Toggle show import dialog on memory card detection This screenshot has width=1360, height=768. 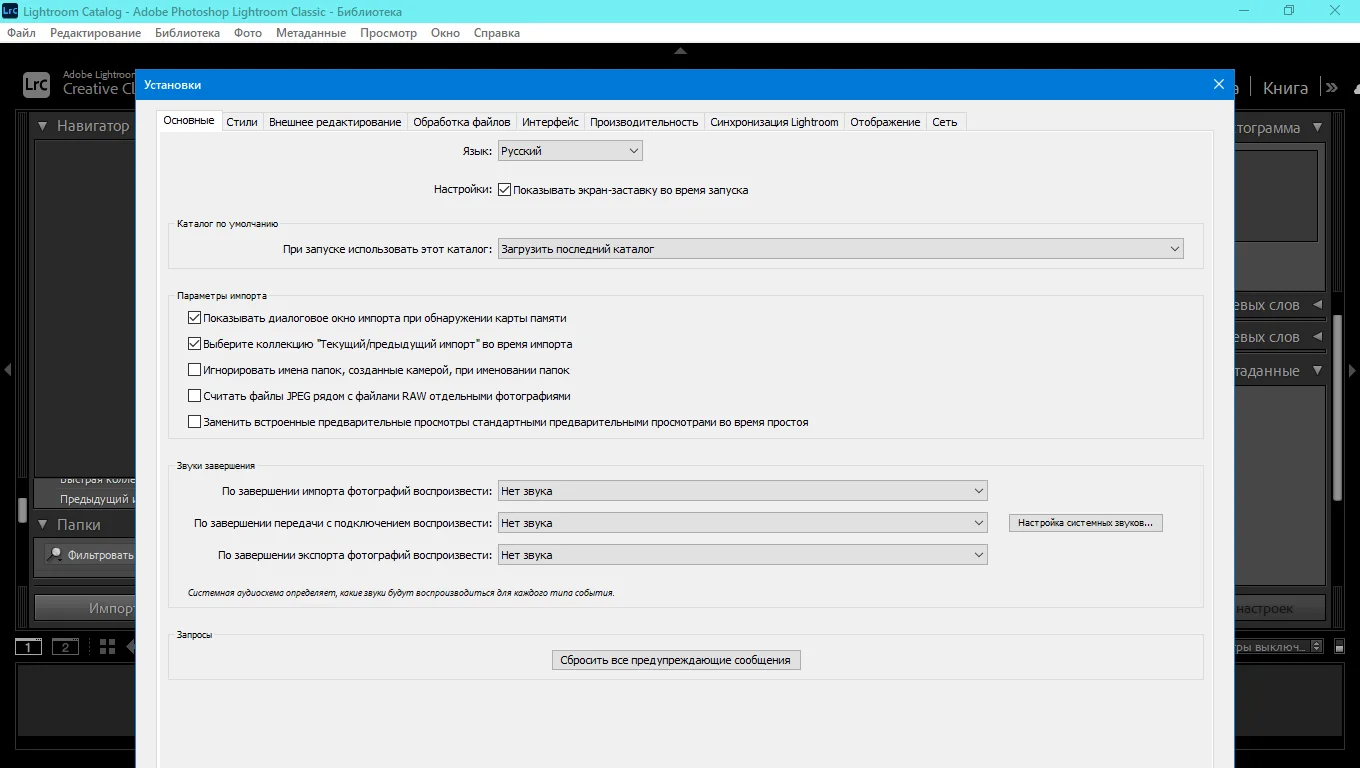195,318
